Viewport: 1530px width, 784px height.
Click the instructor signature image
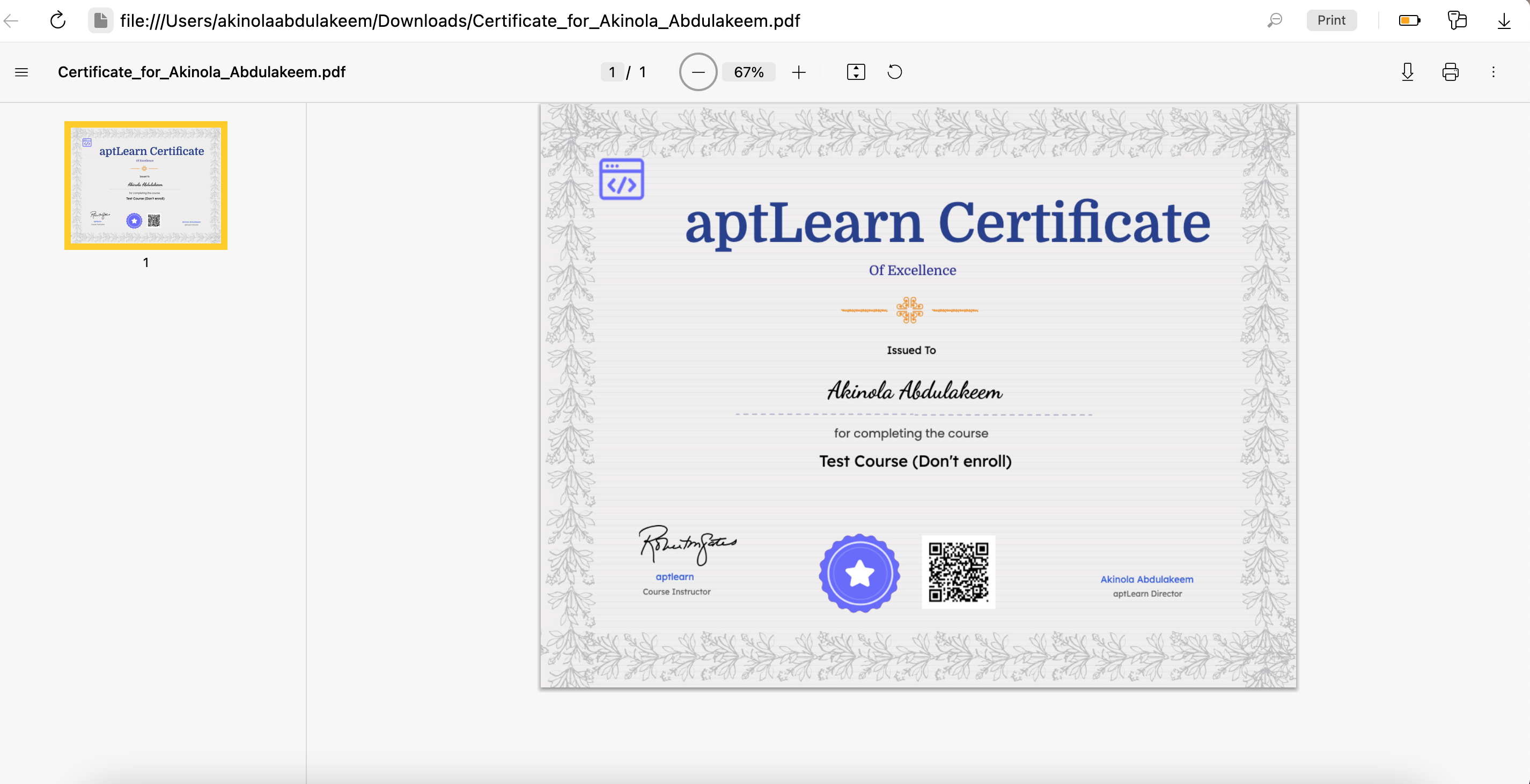pyautogui.click(x=687, y=544)
